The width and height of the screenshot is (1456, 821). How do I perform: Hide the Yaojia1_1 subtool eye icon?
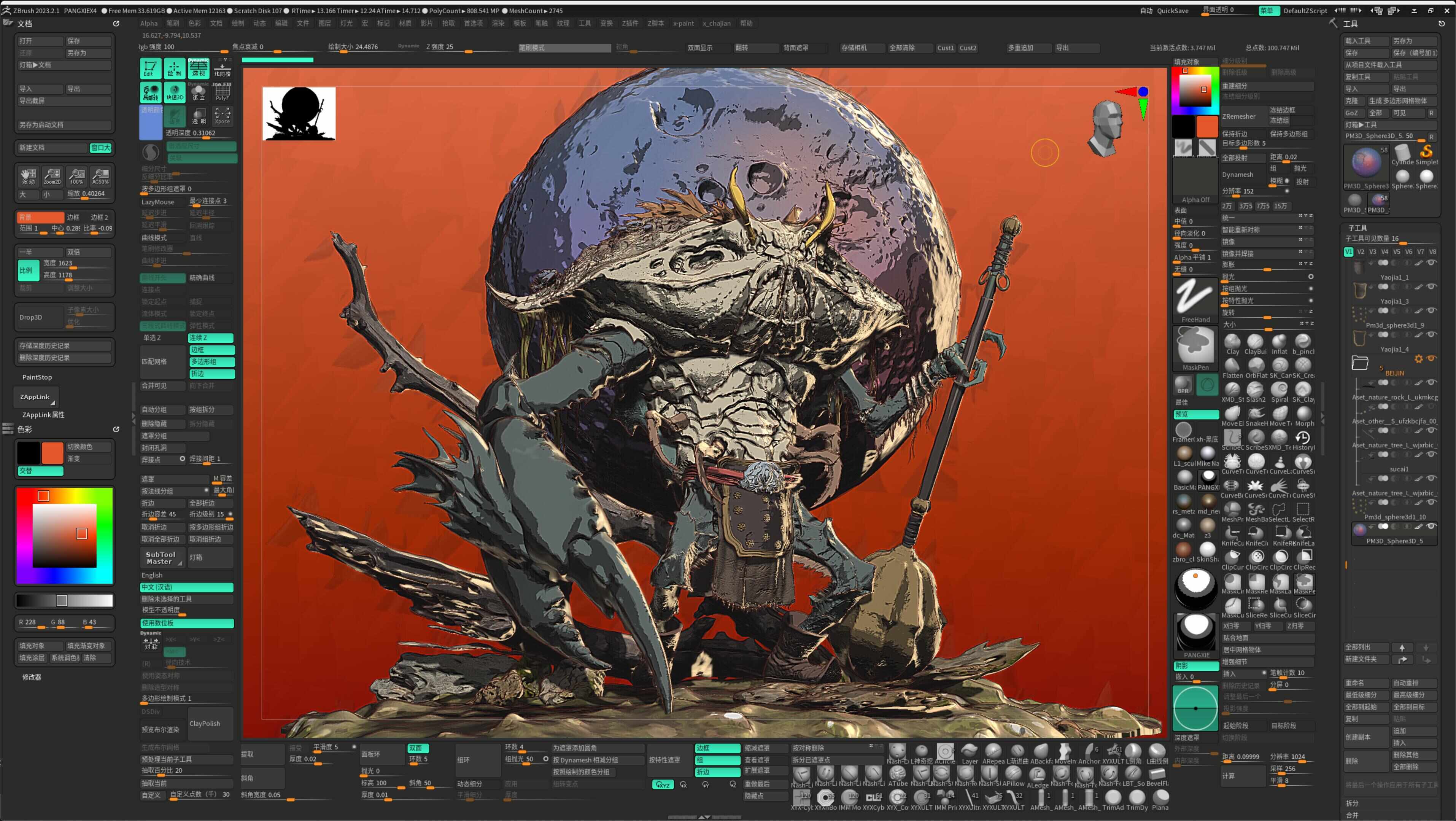coord(1431,263)
